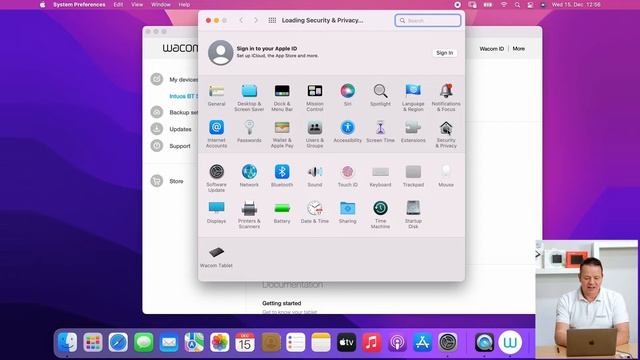This screenshot has width=640, height=360.
Task: Open Spotlight preferences
Action: 380,95
